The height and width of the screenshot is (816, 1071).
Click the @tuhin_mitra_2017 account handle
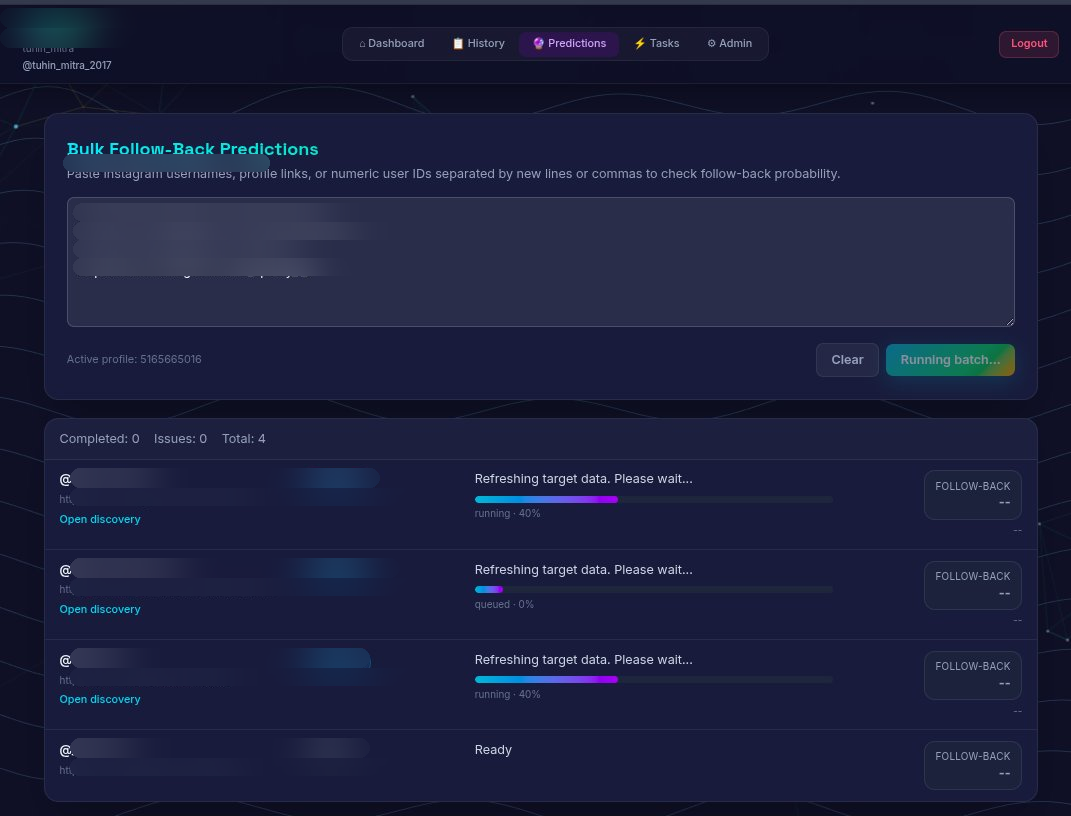click(x=67, y=65)
